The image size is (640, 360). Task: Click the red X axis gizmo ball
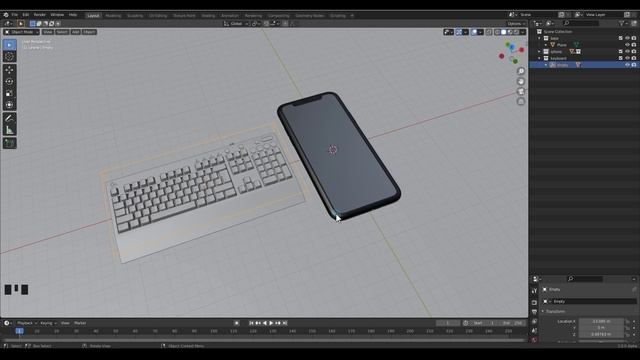[522, 50]
